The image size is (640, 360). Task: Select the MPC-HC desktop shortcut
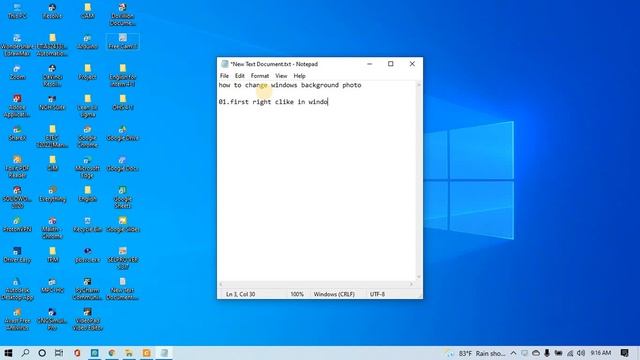coord(52,286)
